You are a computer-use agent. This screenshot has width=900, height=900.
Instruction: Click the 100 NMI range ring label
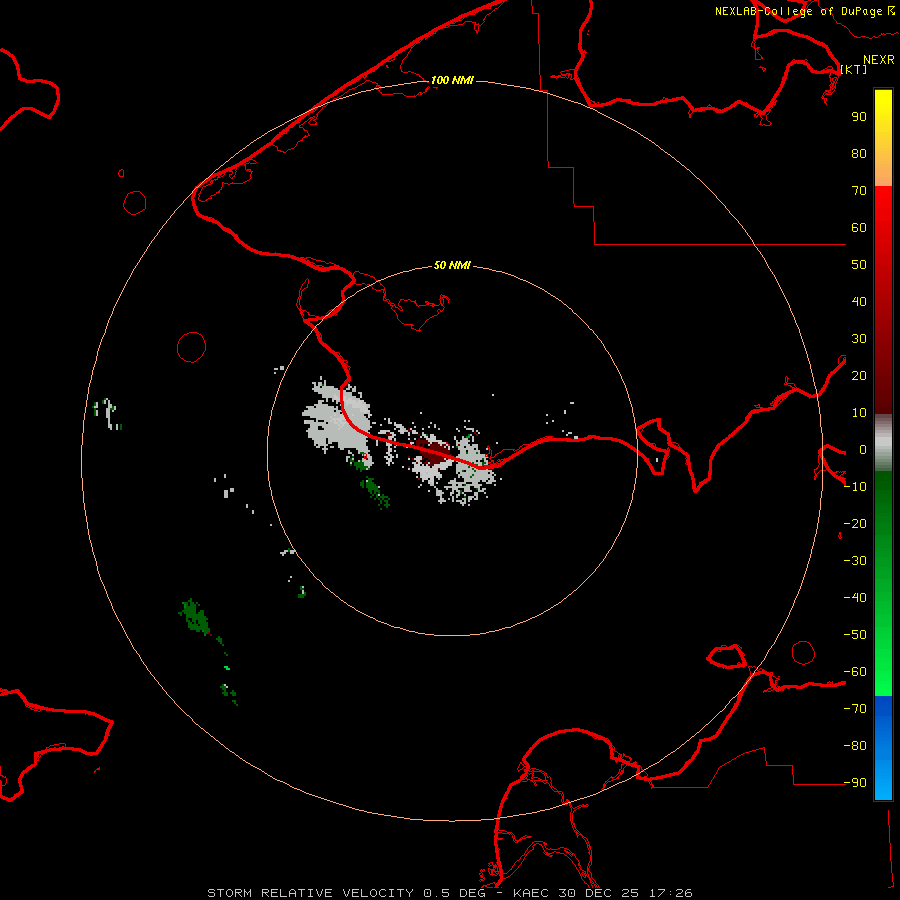(x=452, y=80)
